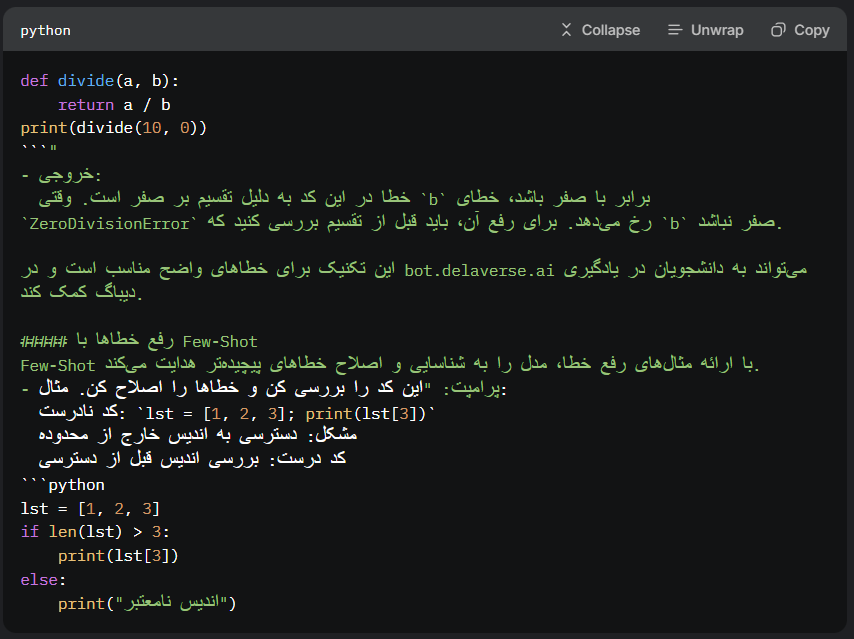Image resolution: width=854 pixels, height=639 pixels.
Task: Click the Unwrap button in the code header
Action: click(705, 30)
